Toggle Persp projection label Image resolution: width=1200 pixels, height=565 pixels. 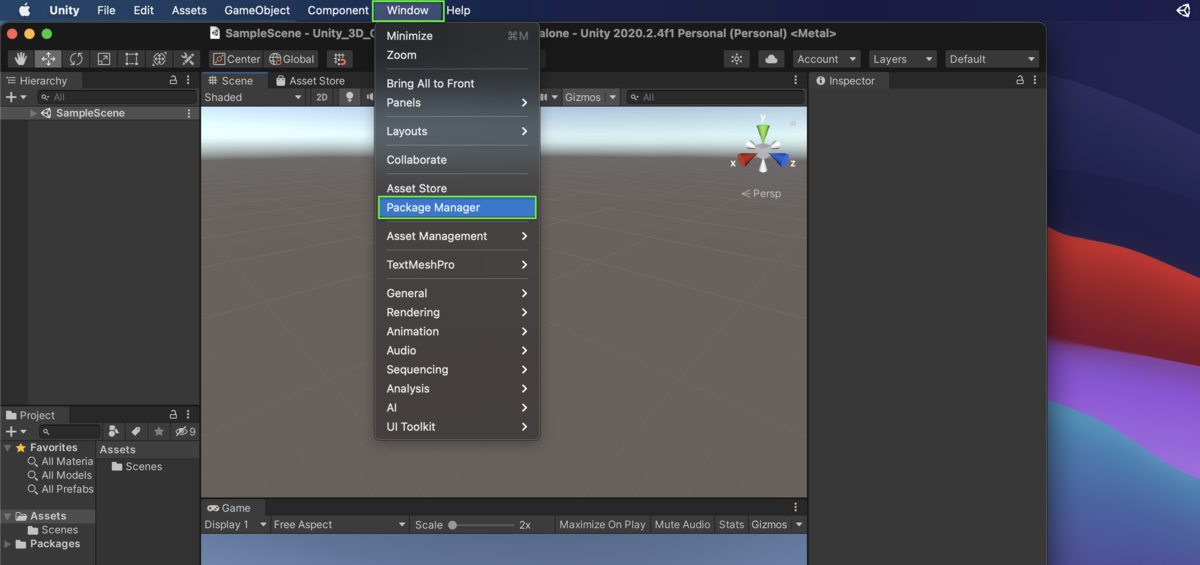click(x=761, y=193)
